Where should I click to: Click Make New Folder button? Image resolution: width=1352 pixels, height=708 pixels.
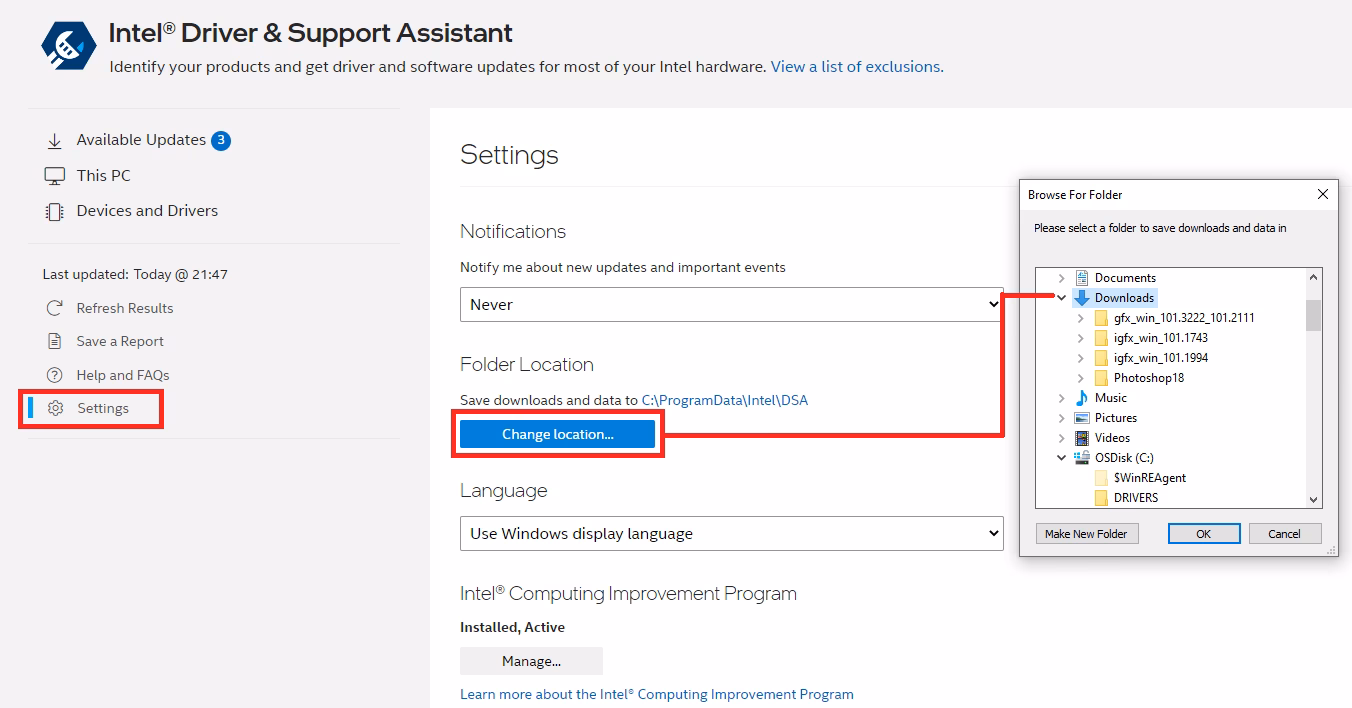click(1086, 534)
